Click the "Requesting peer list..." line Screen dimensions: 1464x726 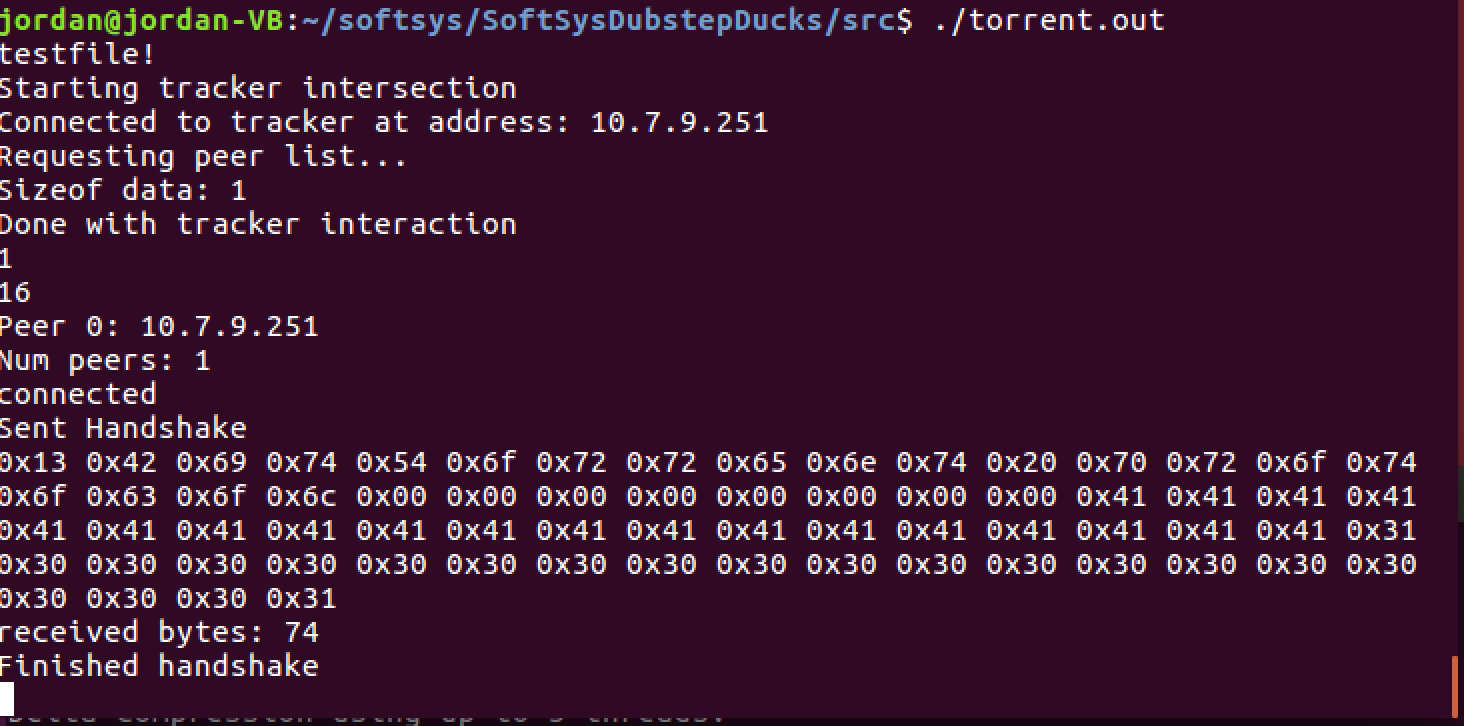point(203,156)
